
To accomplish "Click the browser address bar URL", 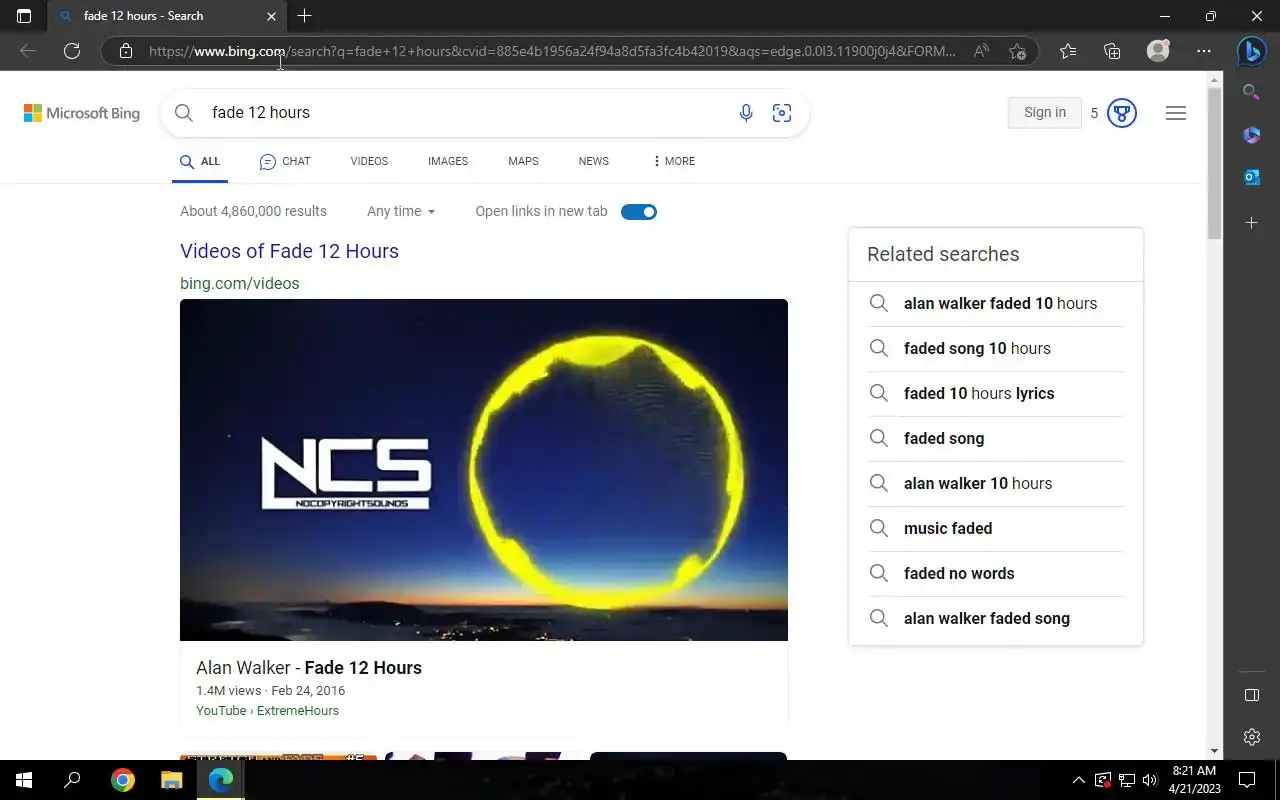I will [552, 51].
